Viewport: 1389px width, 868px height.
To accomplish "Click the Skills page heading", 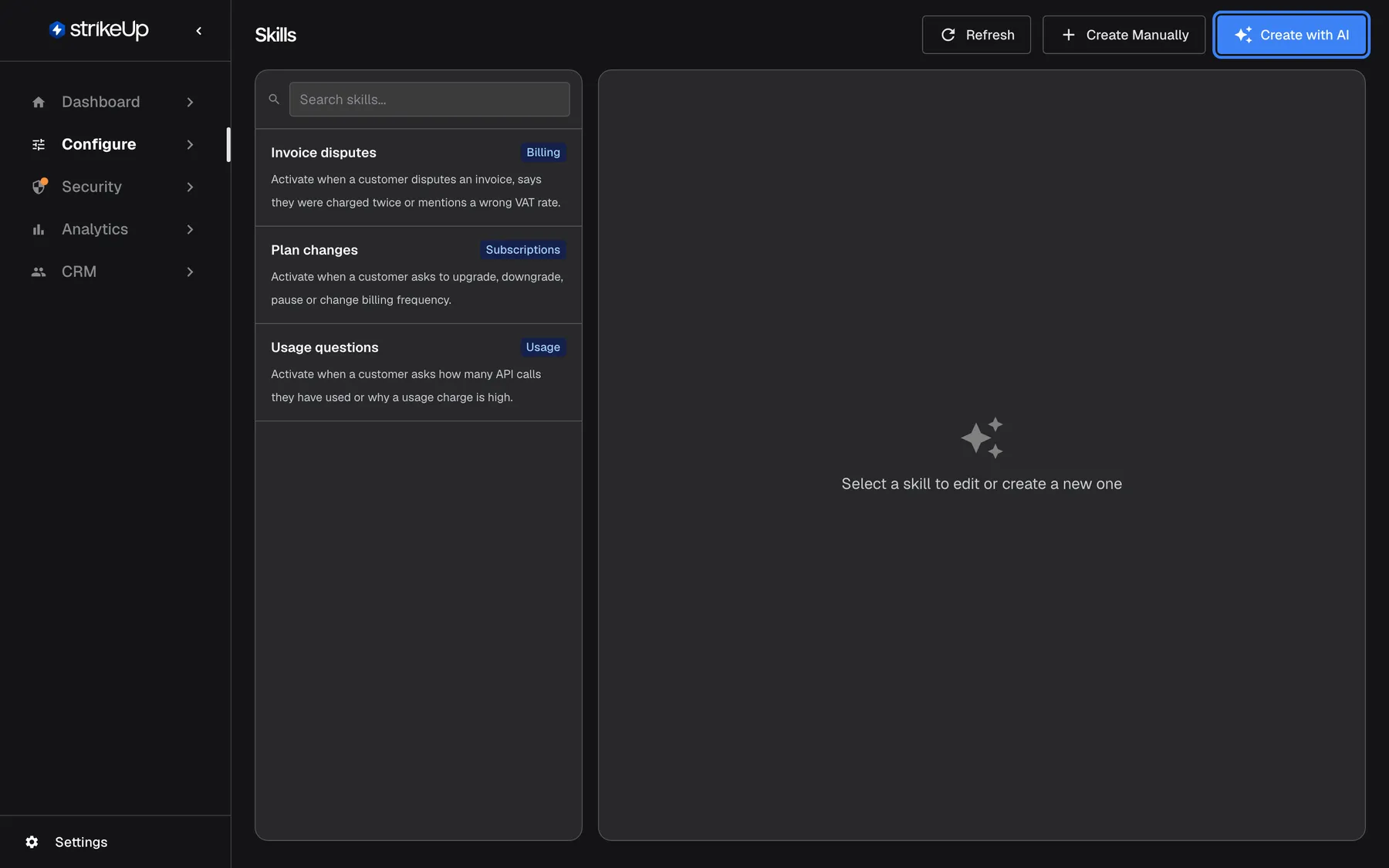I will [x=275, y=35].
